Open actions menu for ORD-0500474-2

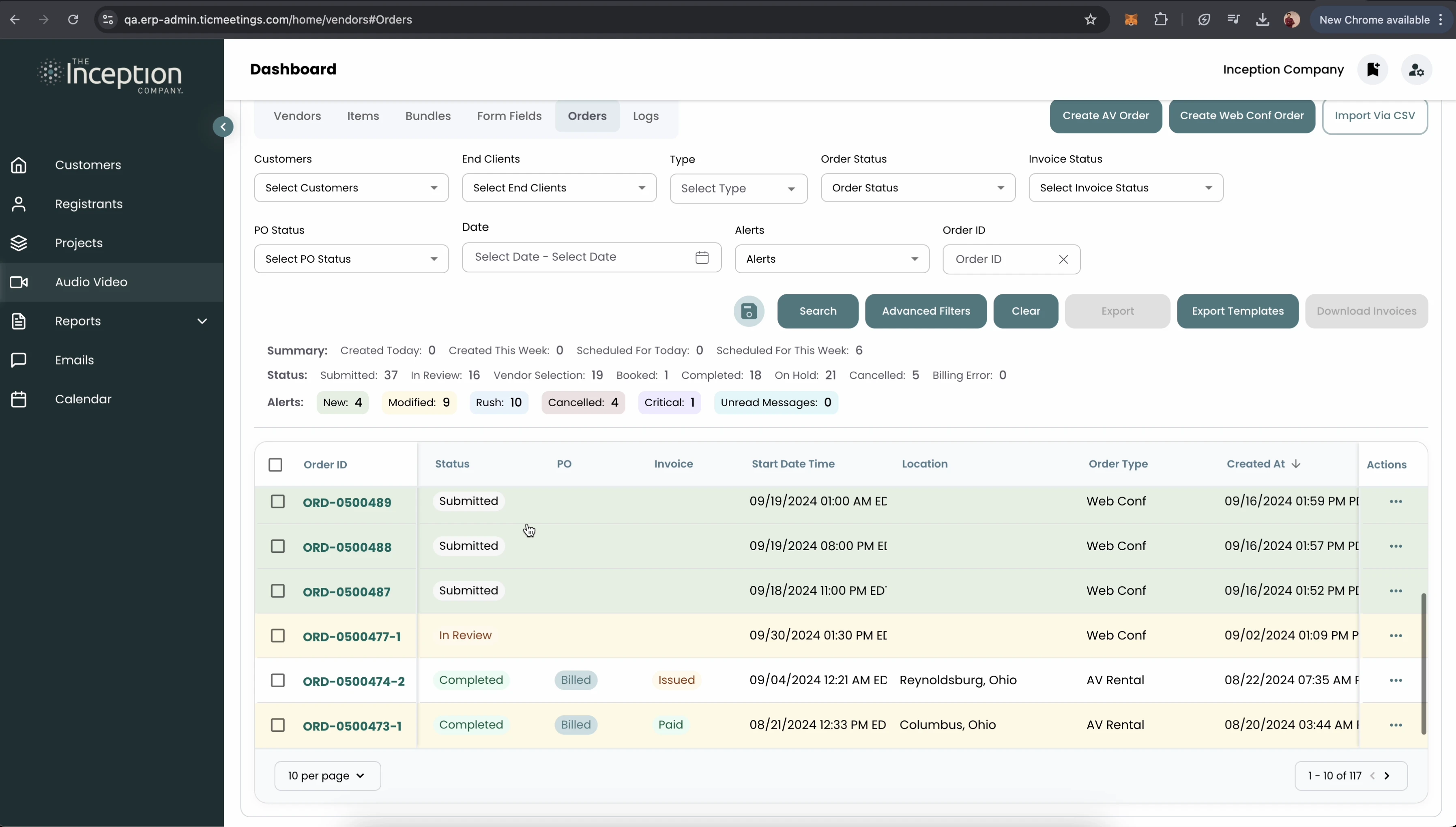coord(1396,681)
